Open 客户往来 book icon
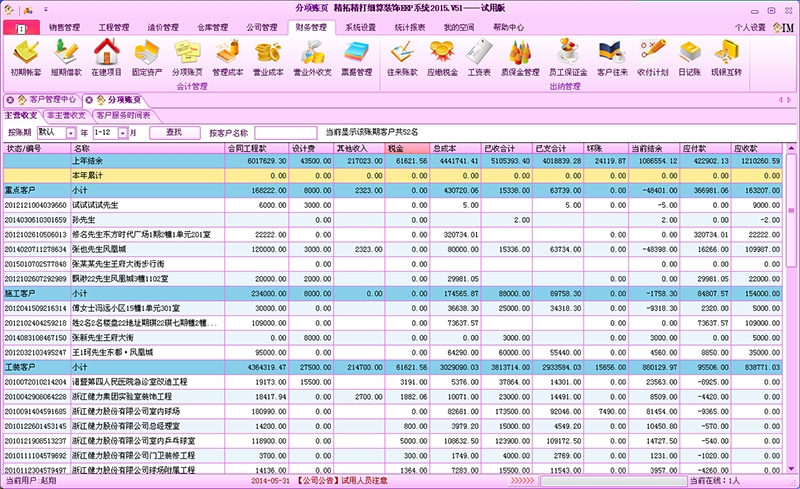The width and height of the screenshot is (800, 489). click(x=612, y=59)
